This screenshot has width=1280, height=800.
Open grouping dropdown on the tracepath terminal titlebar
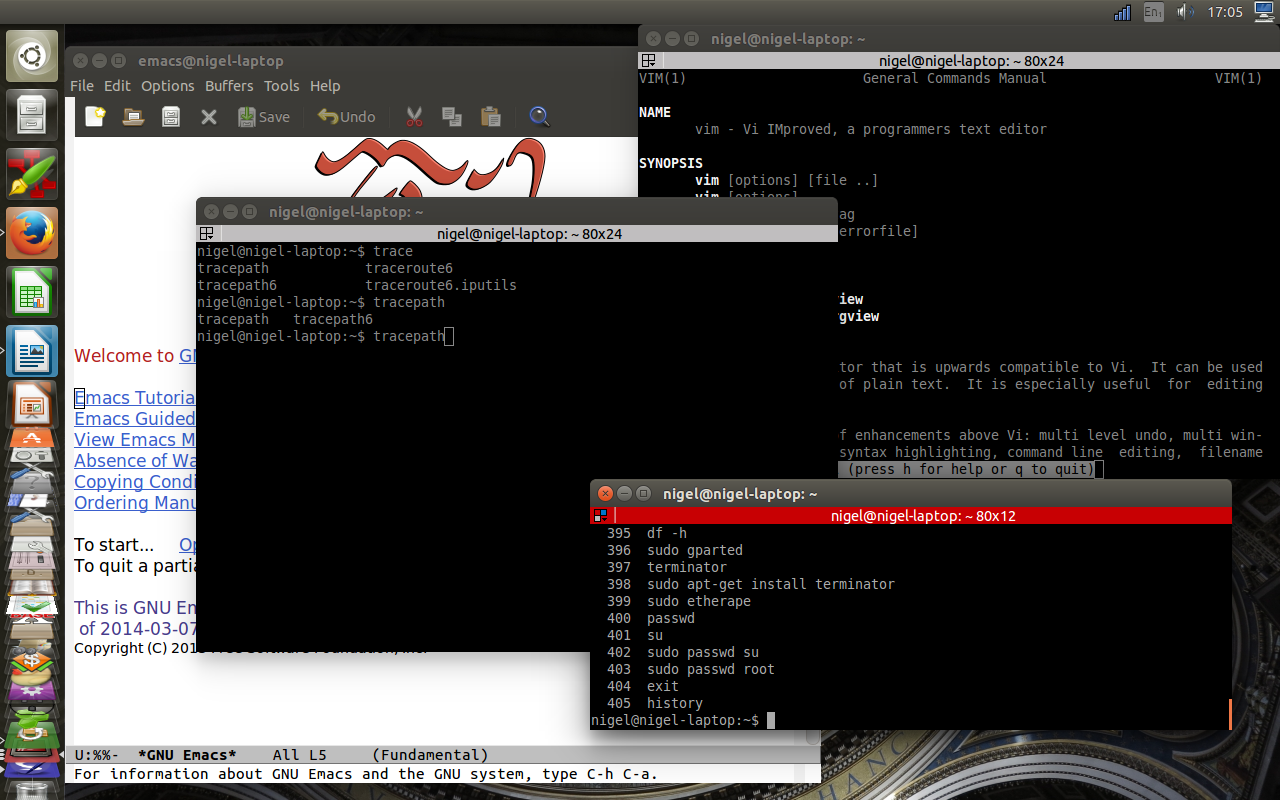(206, 234)
